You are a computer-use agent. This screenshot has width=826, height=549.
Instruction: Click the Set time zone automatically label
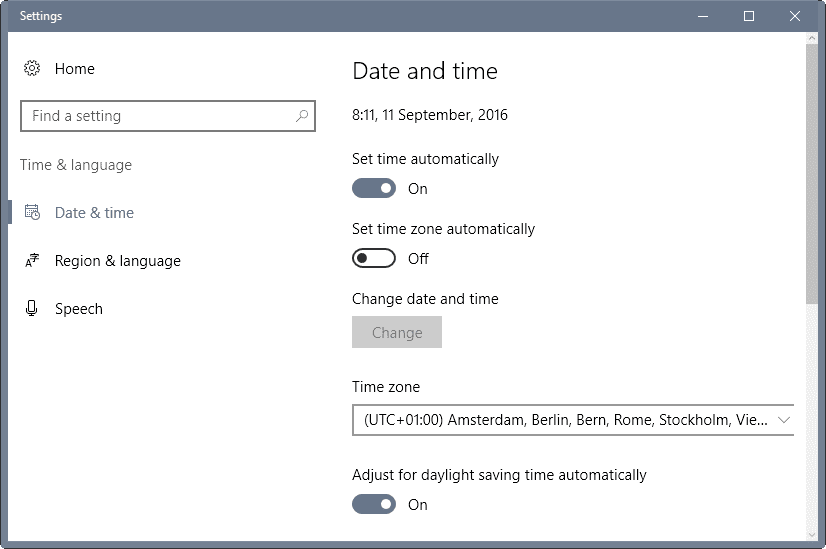[443, 229]
